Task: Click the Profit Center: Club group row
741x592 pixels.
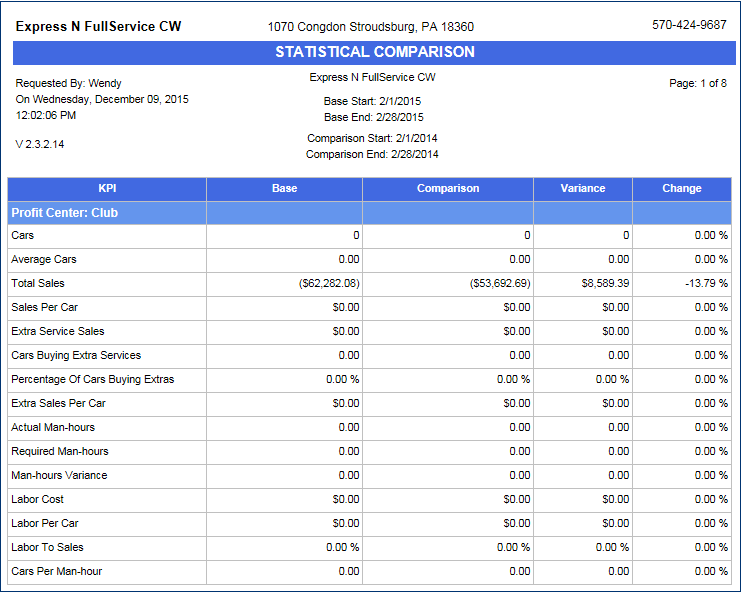Action: [x=65, y=213]
